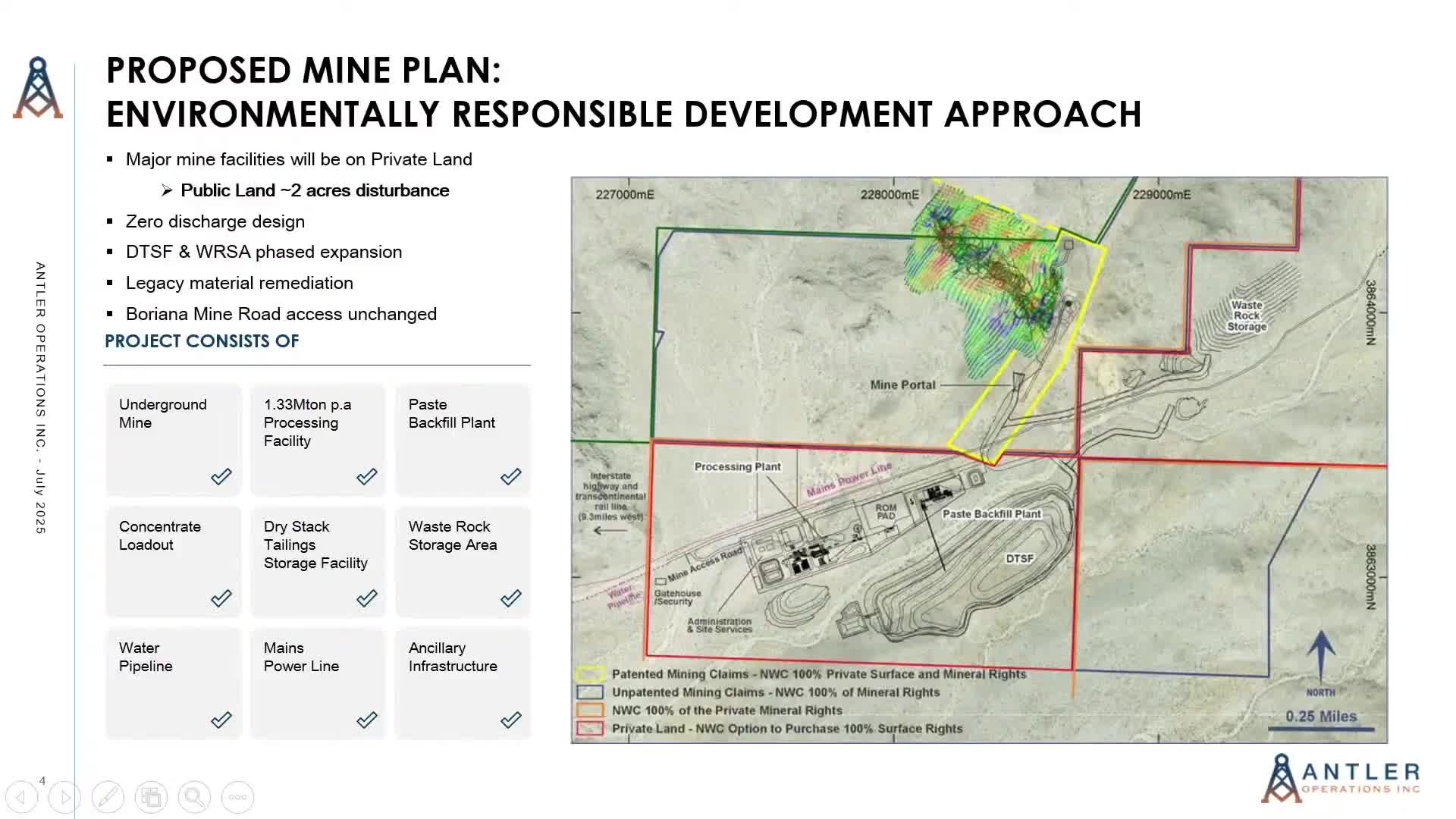Select the Concentrate Loadout card text
1456x819 pixels.
(159, 535)
